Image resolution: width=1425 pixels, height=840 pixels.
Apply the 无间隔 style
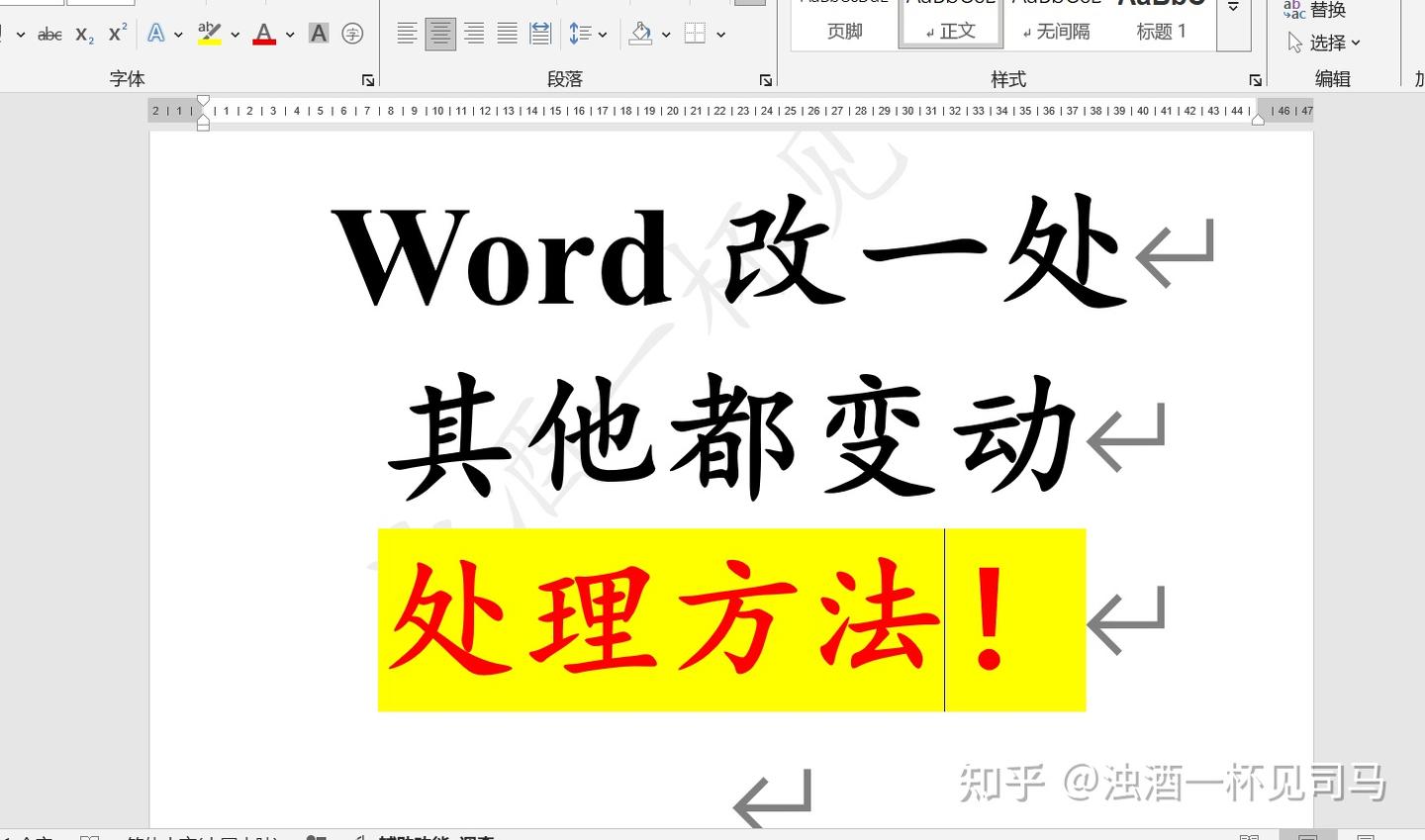pos(1057,24)
